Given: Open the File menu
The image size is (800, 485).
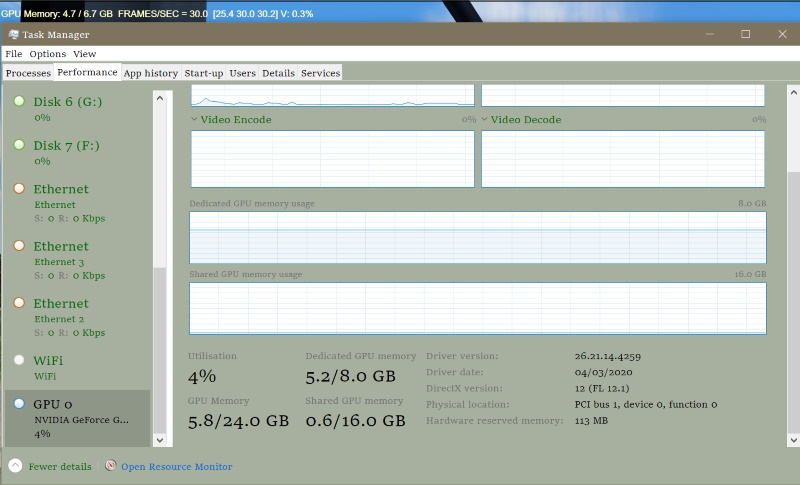Looking at the screenshot, I should click(14, 54).
